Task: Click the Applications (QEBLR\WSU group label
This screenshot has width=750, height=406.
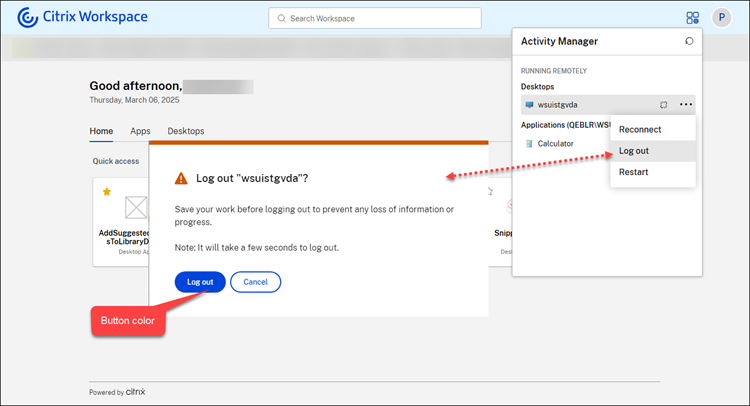Action: pyautogui.click(x=566, y=125)
